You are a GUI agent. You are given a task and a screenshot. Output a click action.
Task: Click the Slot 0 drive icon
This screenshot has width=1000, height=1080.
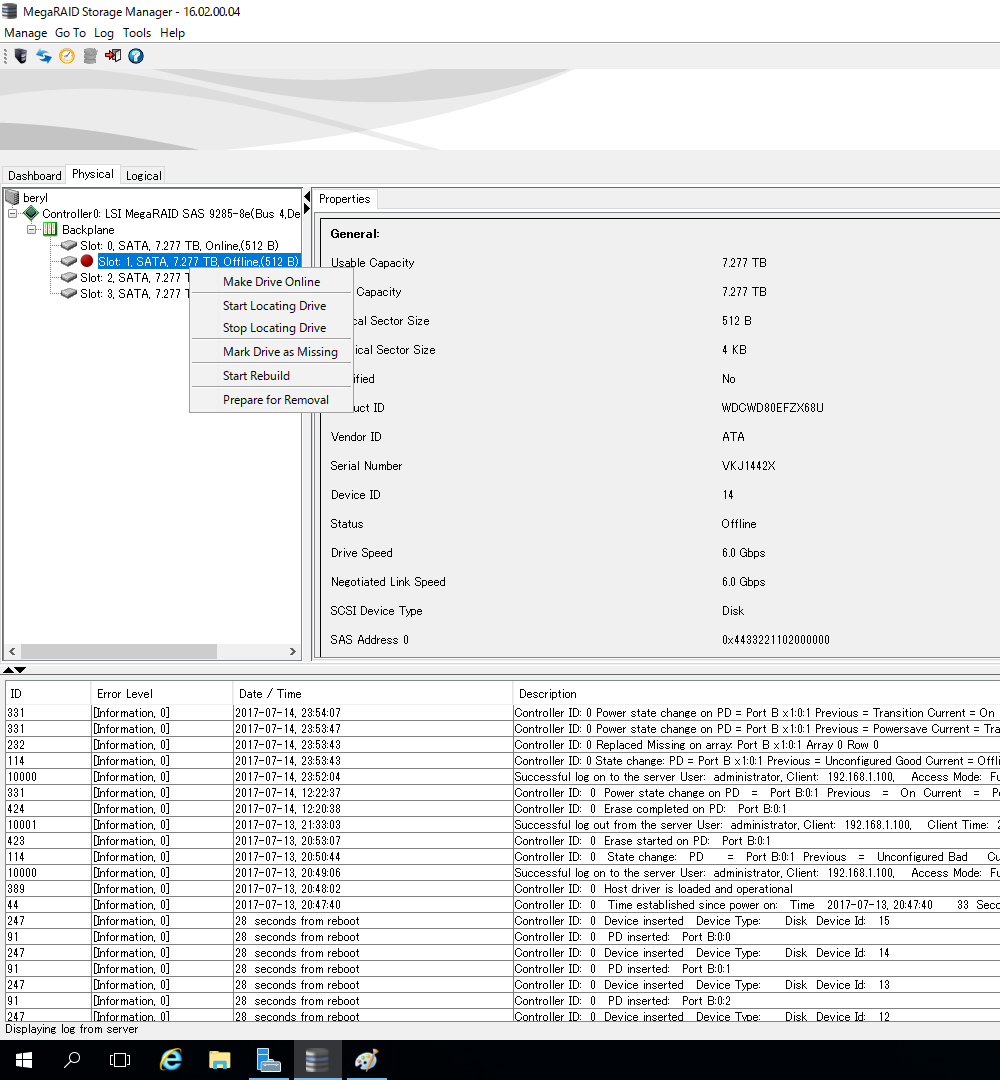click(69, 245)
